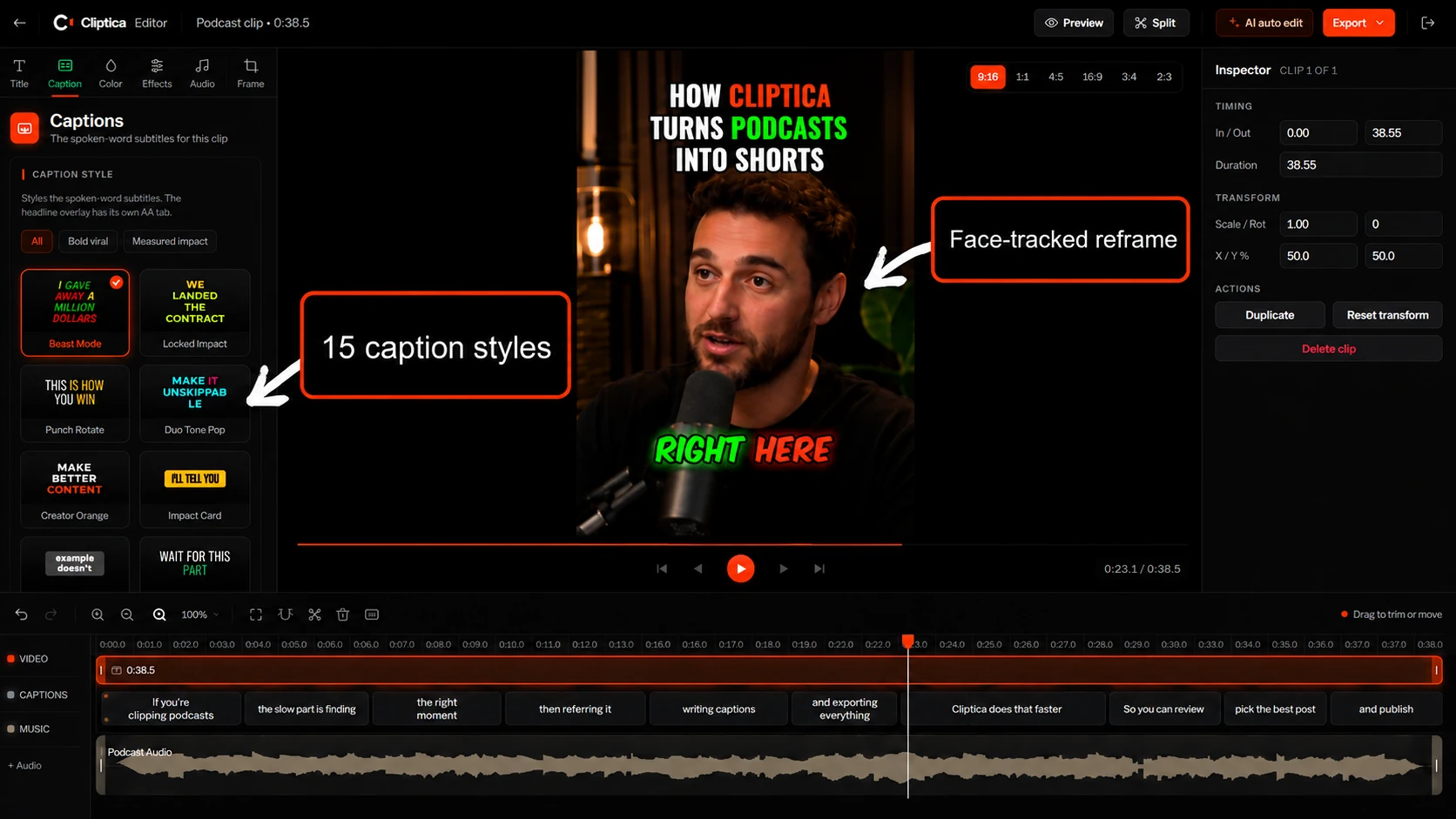Redo the last action
This screenshot has height=819, width=1456.
click(51, 614)
